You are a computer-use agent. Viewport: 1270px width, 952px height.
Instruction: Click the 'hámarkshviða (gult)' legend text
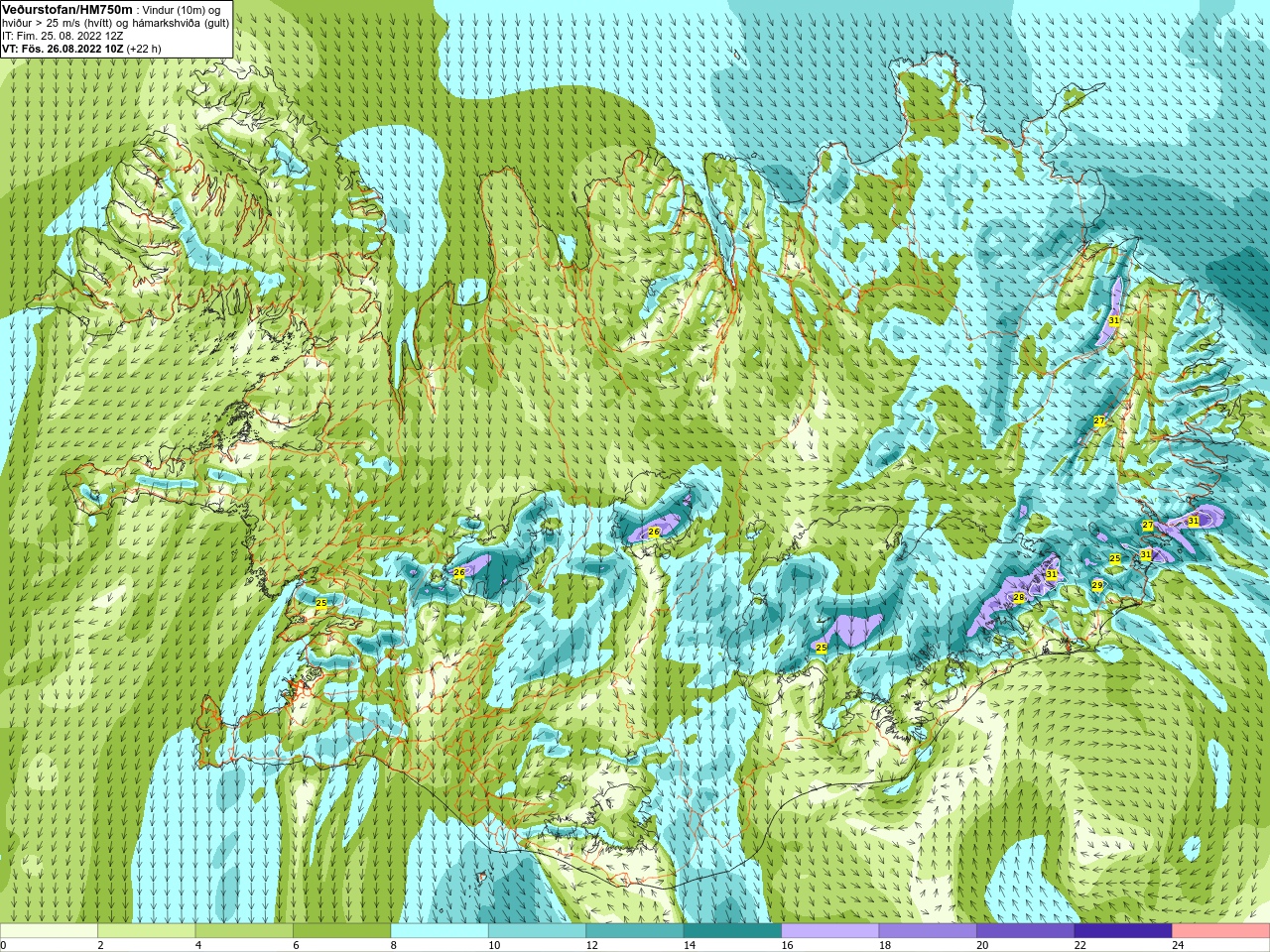179,23
